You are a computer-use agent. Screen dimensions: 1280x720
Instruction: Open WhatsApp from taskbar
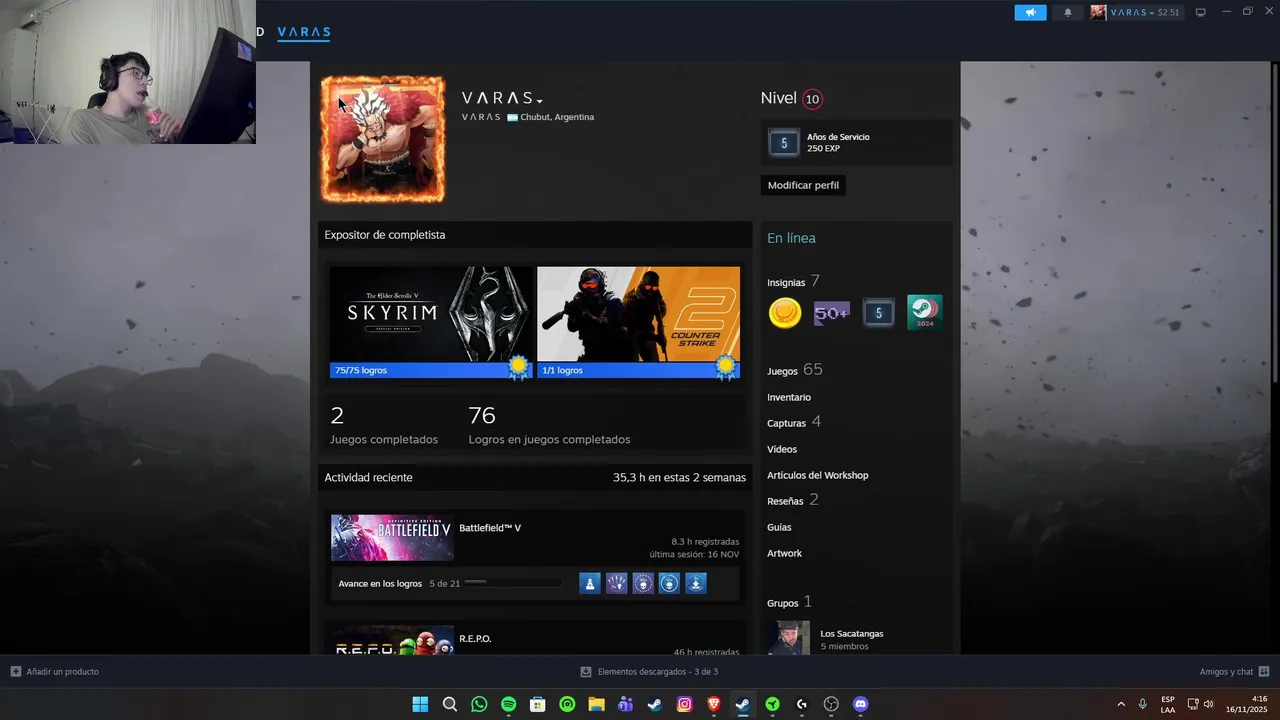pyautogui.click(x=479, y=704)
